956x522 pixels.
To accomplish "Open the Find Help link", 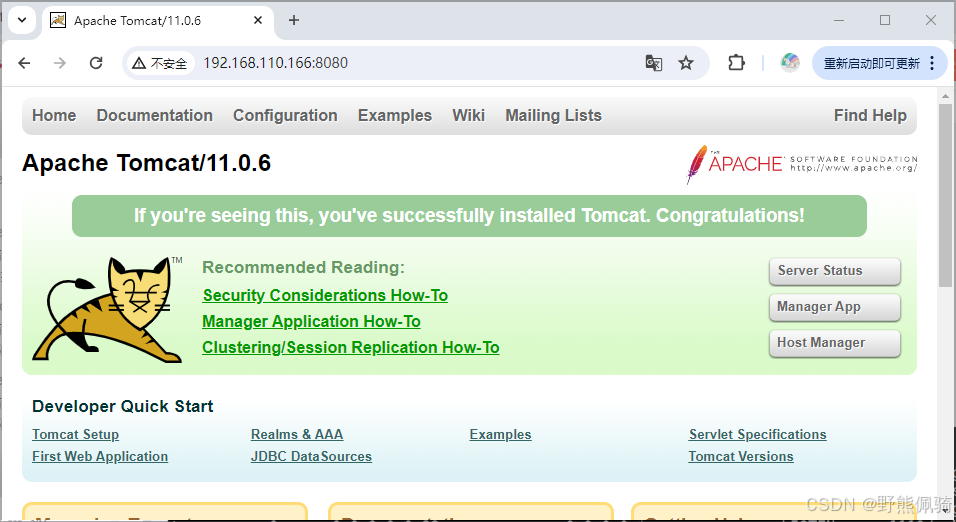I will [x=870, y=115].
